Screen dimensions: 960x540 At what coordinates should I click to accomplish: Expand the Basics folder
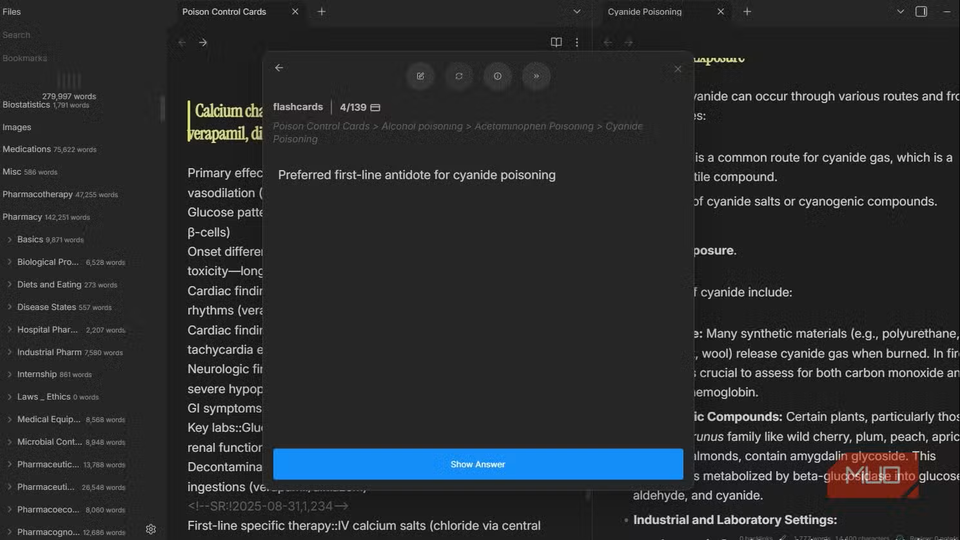pos(10,240)
